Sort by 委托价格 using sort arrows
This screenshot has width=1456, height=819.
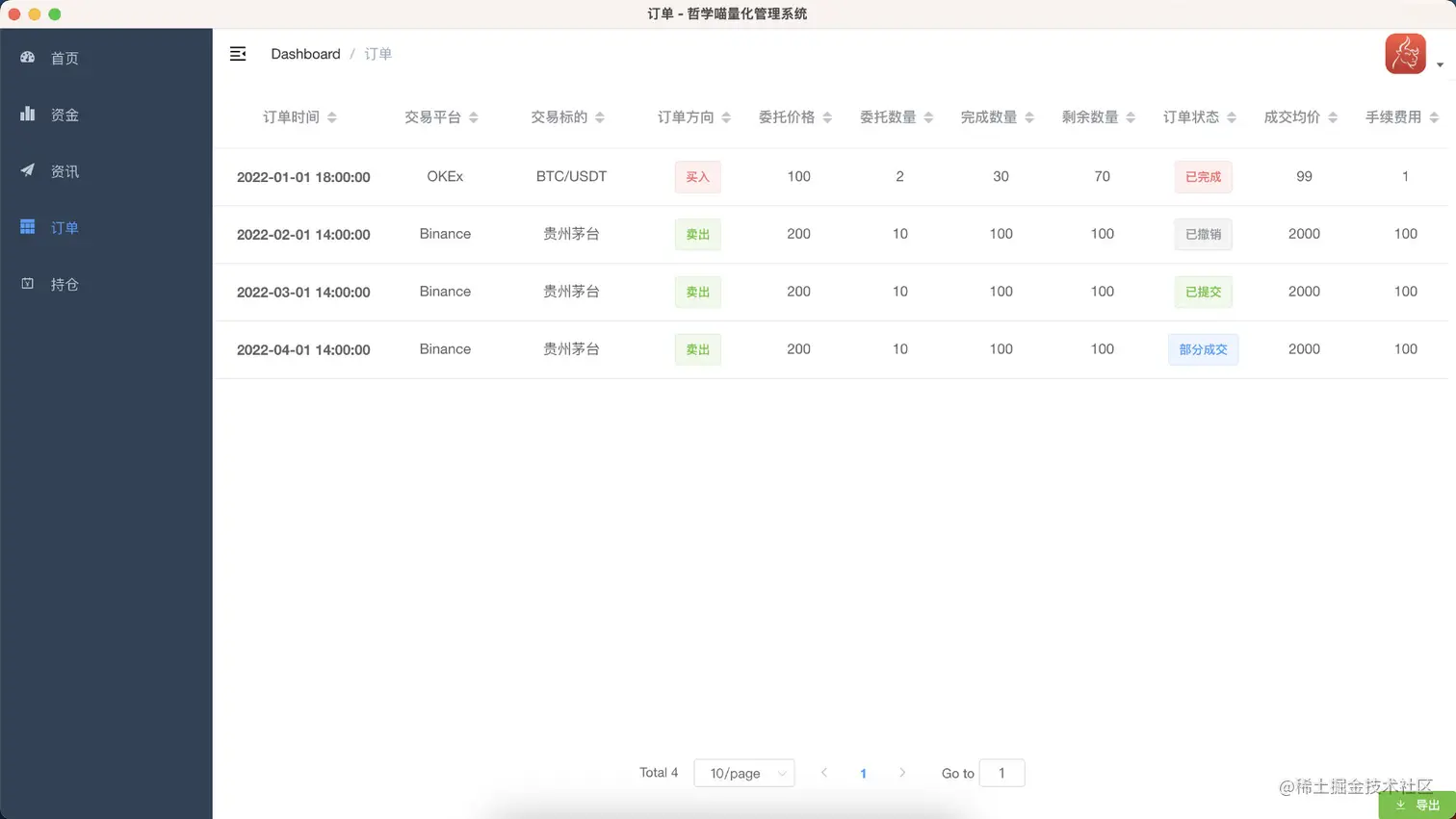pos(827,117)
